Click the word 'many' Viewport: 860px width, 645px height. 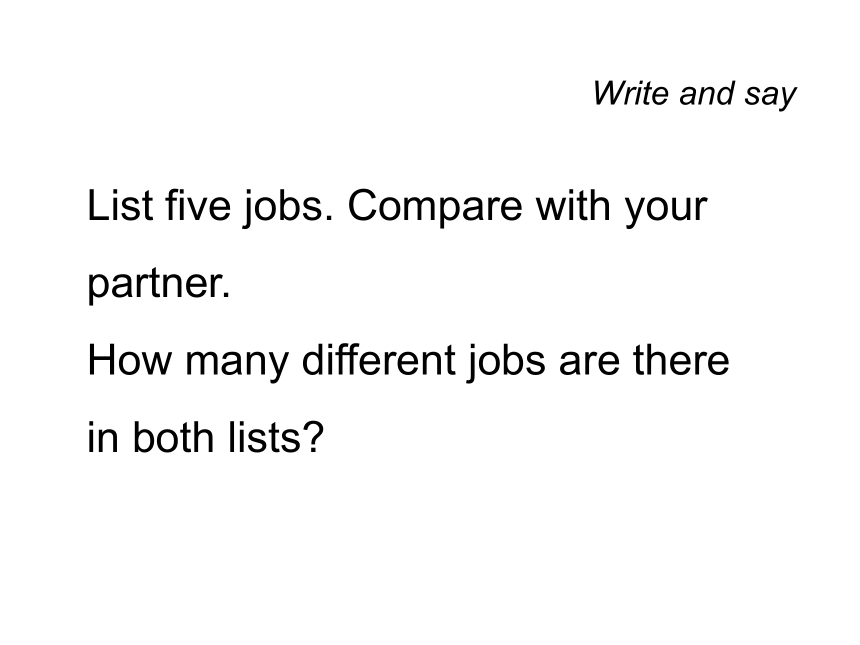237,365
